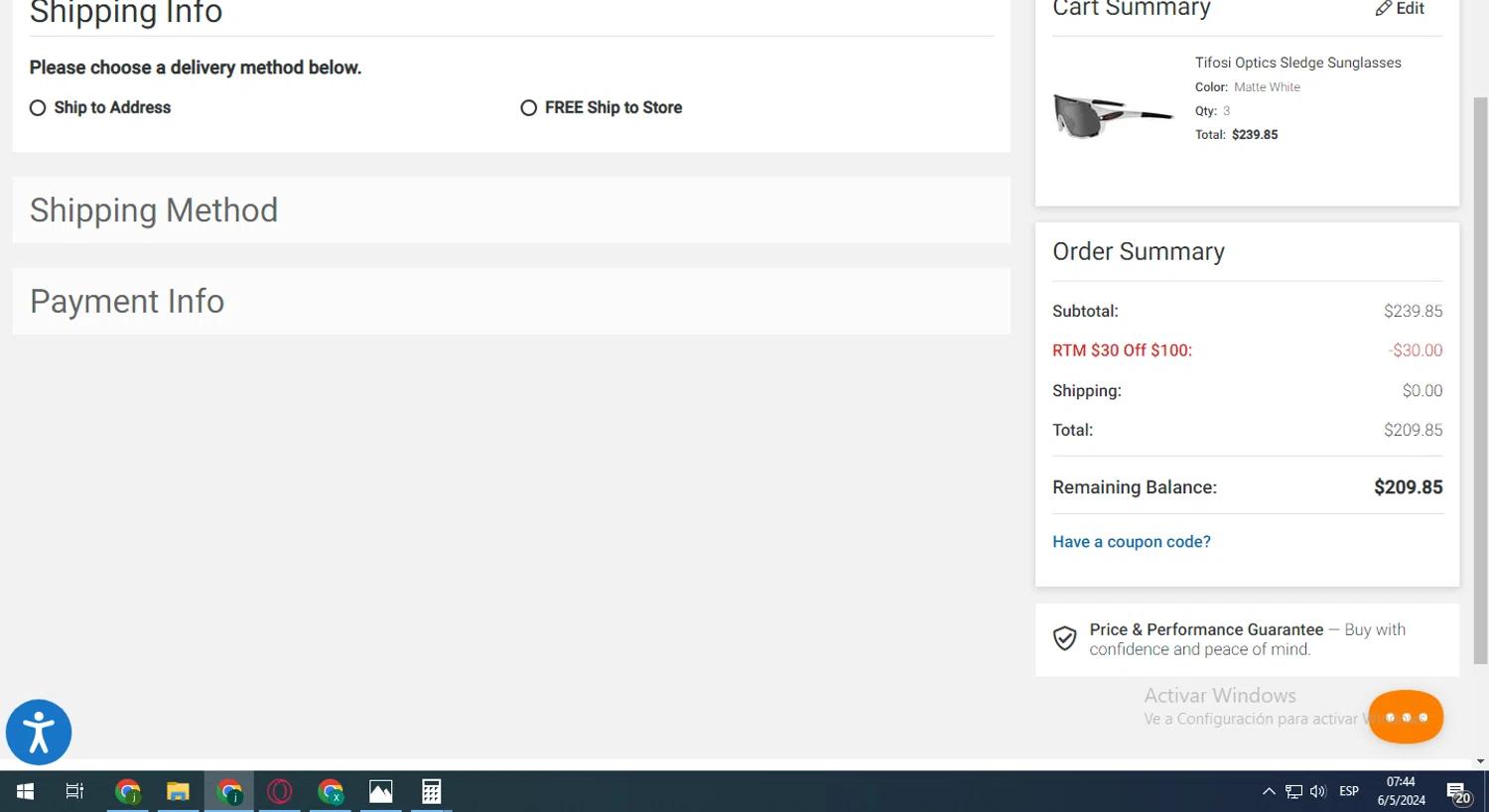The width and height of the screenshot is (1489, 812).
Task: Switch to the active Chrome window icon
Action: pyautogui.click(x=229, y=791)
